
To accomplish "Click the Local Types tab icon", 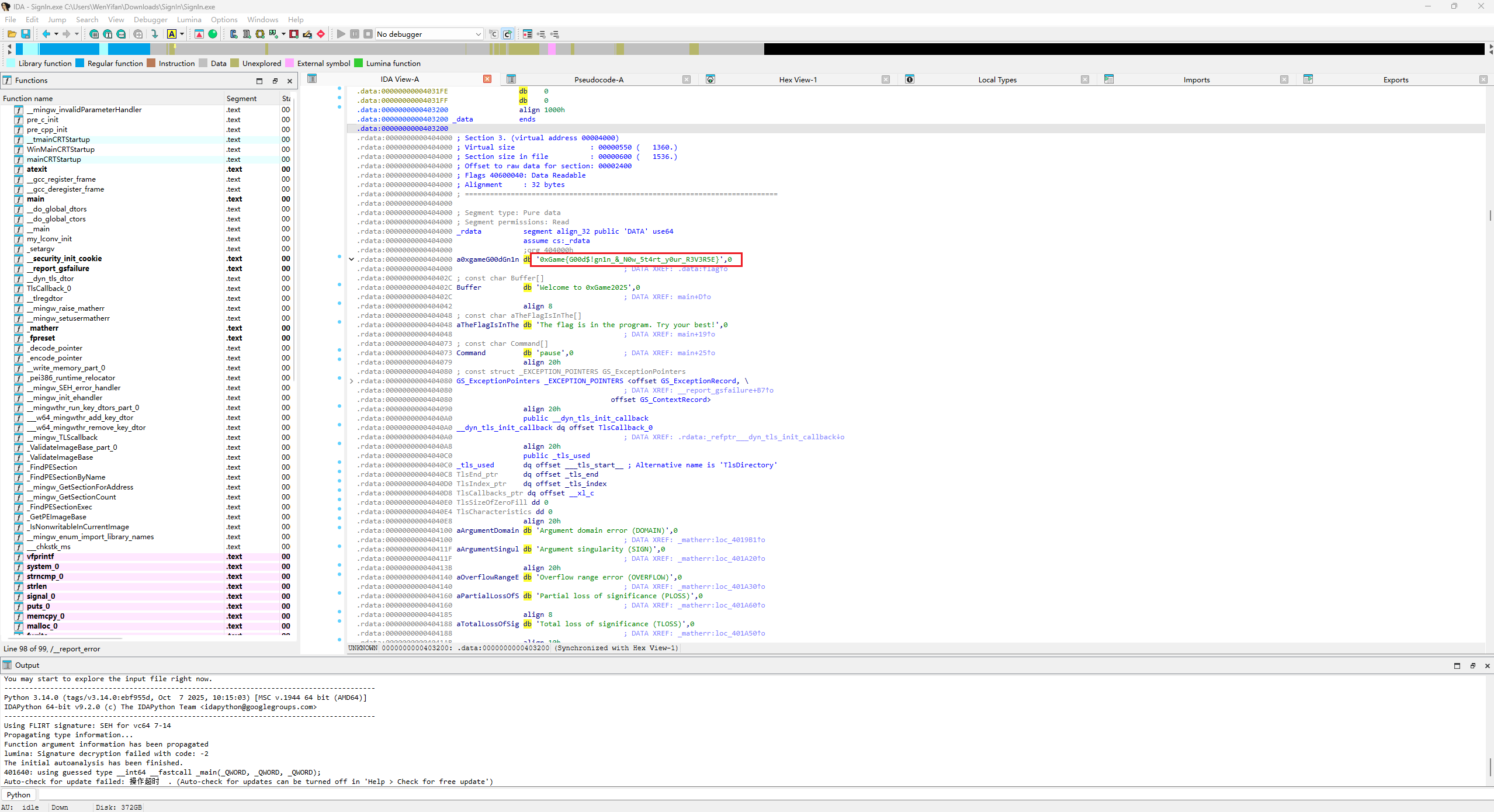I will tap(910, 79).
